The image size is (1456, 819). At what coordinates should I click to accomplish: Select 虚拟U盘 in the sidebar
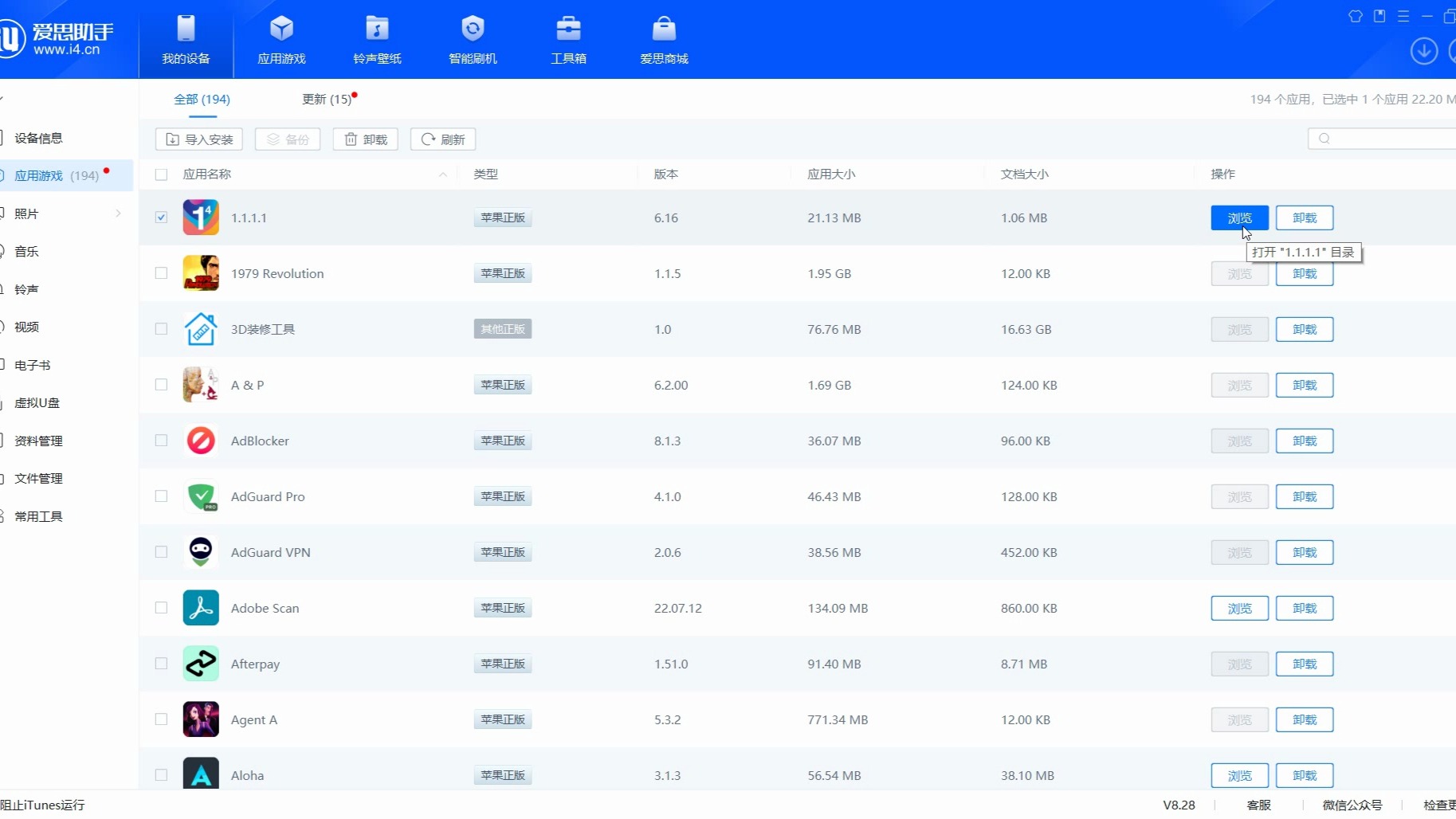[x=37, y=403]
